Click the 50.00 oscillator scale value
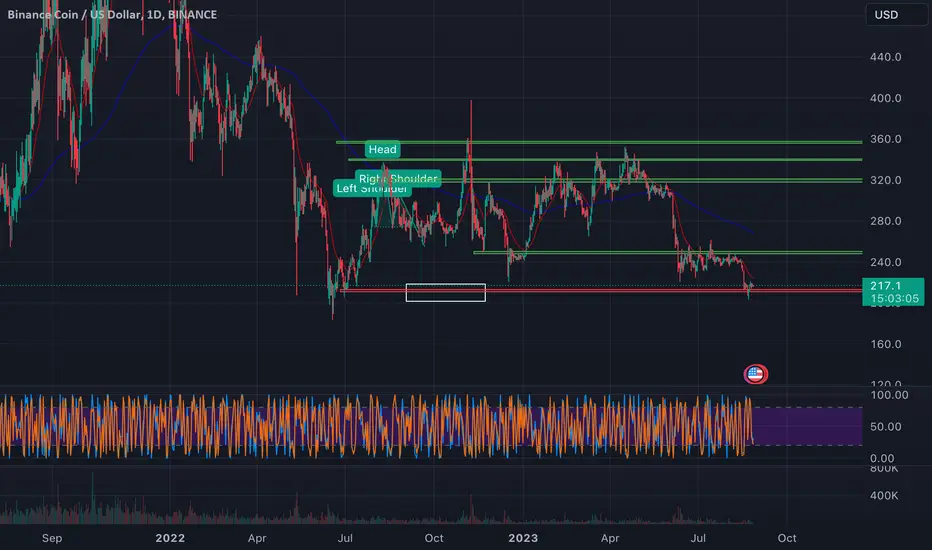This screenshot has height=550, width=932. pyautogui.click(x=886, y=427)
